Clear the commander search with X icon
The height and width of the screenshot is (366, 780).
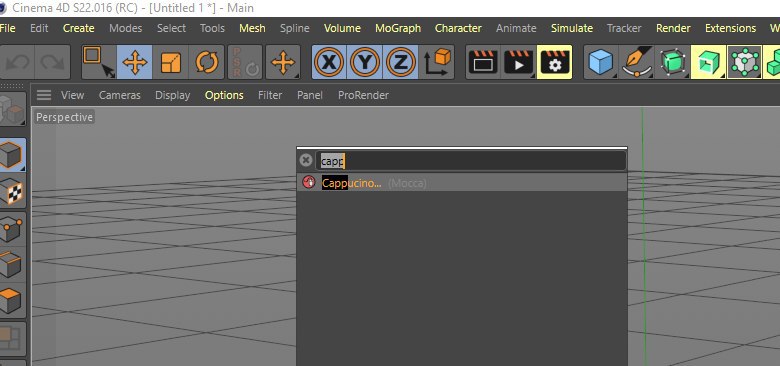point(306,160)
